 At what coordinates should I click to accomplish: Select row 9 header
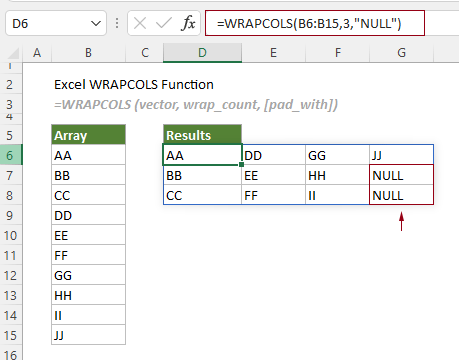pyautogui.click(x=11, y=215)
